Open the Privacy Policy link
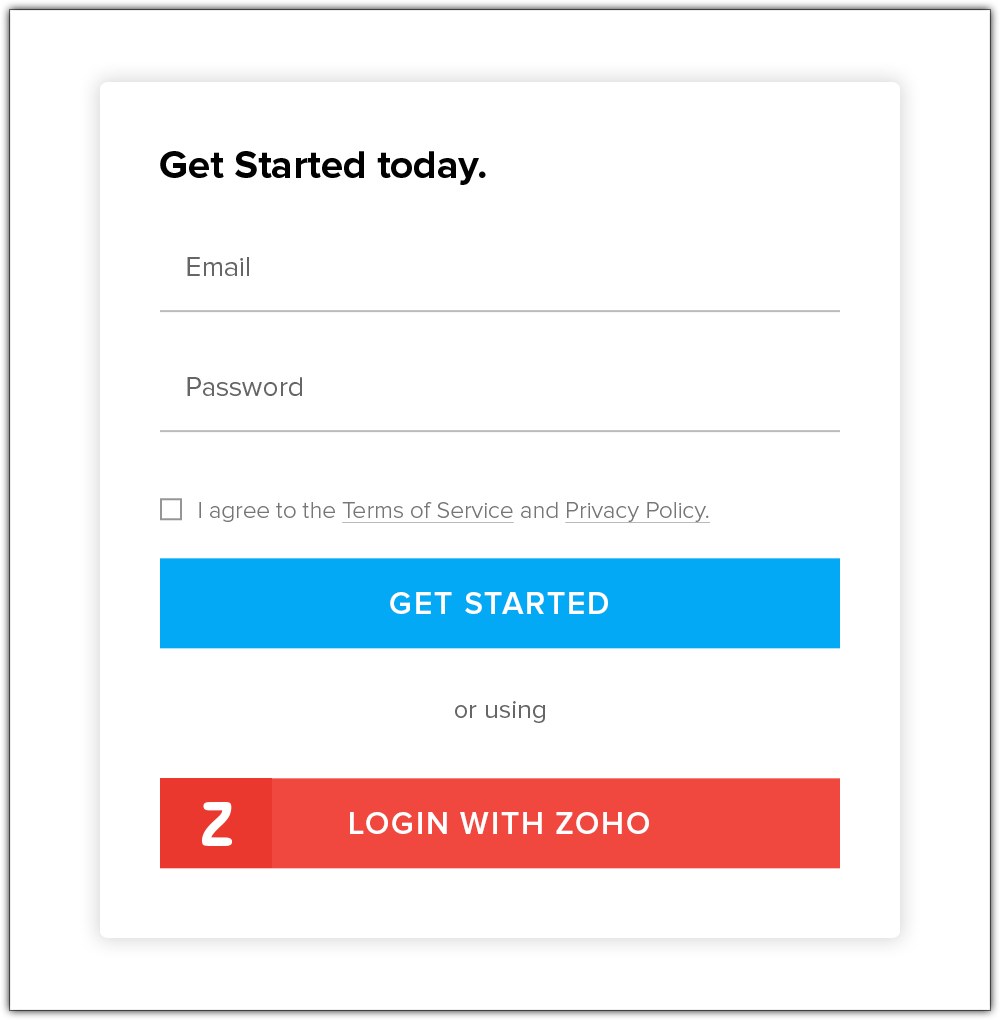The width and height of the screenshot is (1000, 1020). click(637, 510)
